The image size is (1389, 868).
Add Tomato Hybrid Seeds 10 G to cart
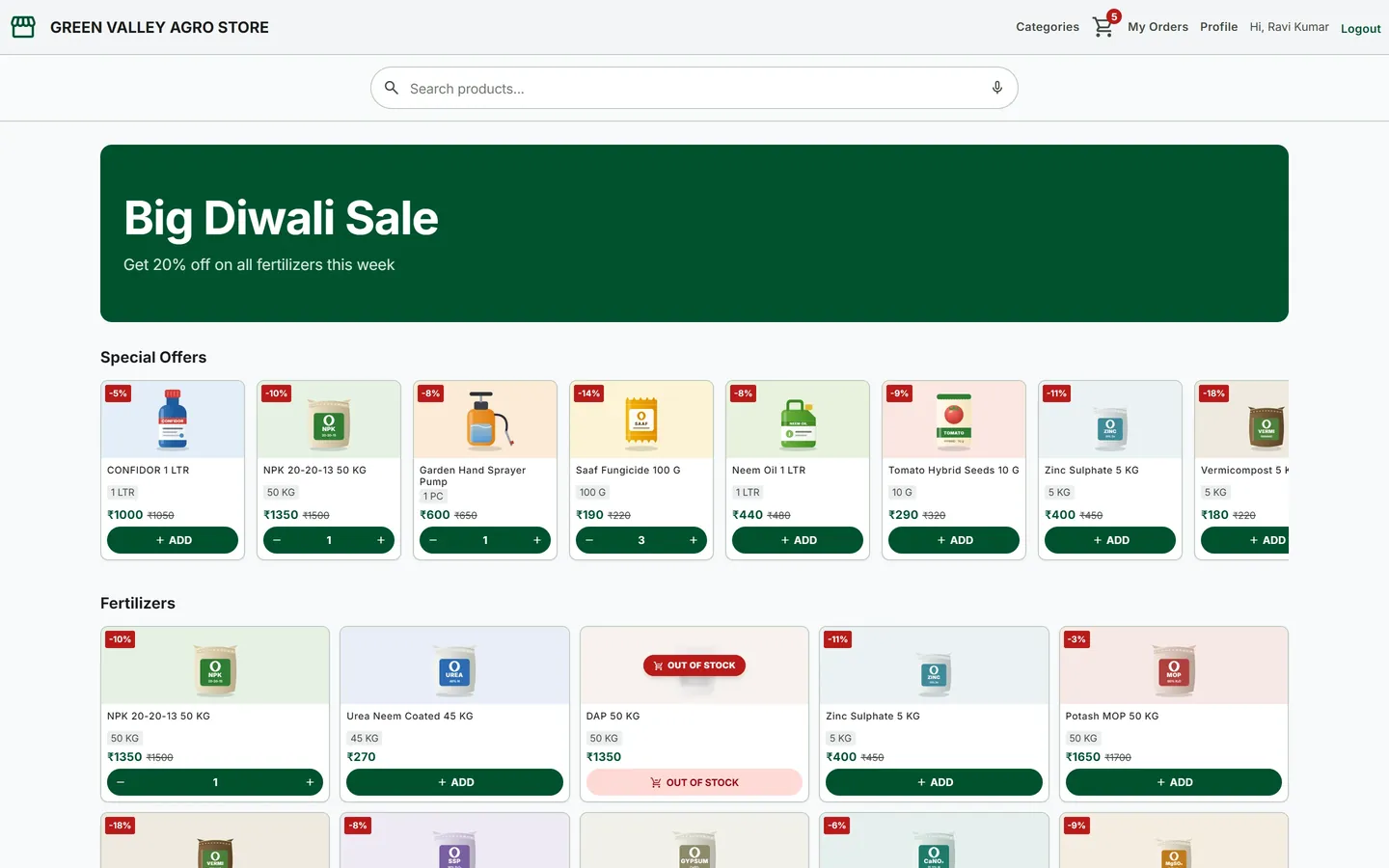(954, 540)
